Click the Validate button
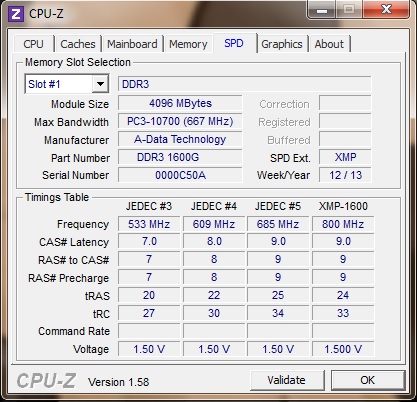 point(286,380)
